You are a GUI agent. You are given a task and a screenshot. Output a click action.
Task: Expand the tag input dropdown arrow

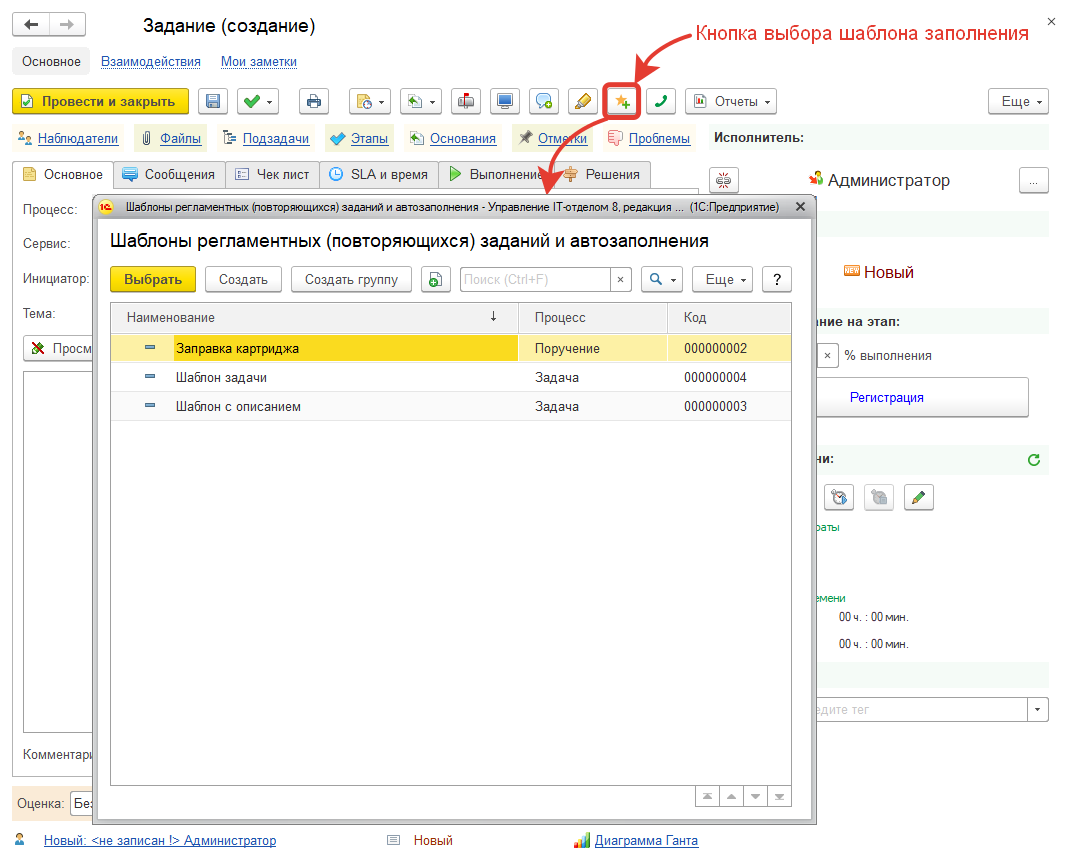click(1038, 709)
